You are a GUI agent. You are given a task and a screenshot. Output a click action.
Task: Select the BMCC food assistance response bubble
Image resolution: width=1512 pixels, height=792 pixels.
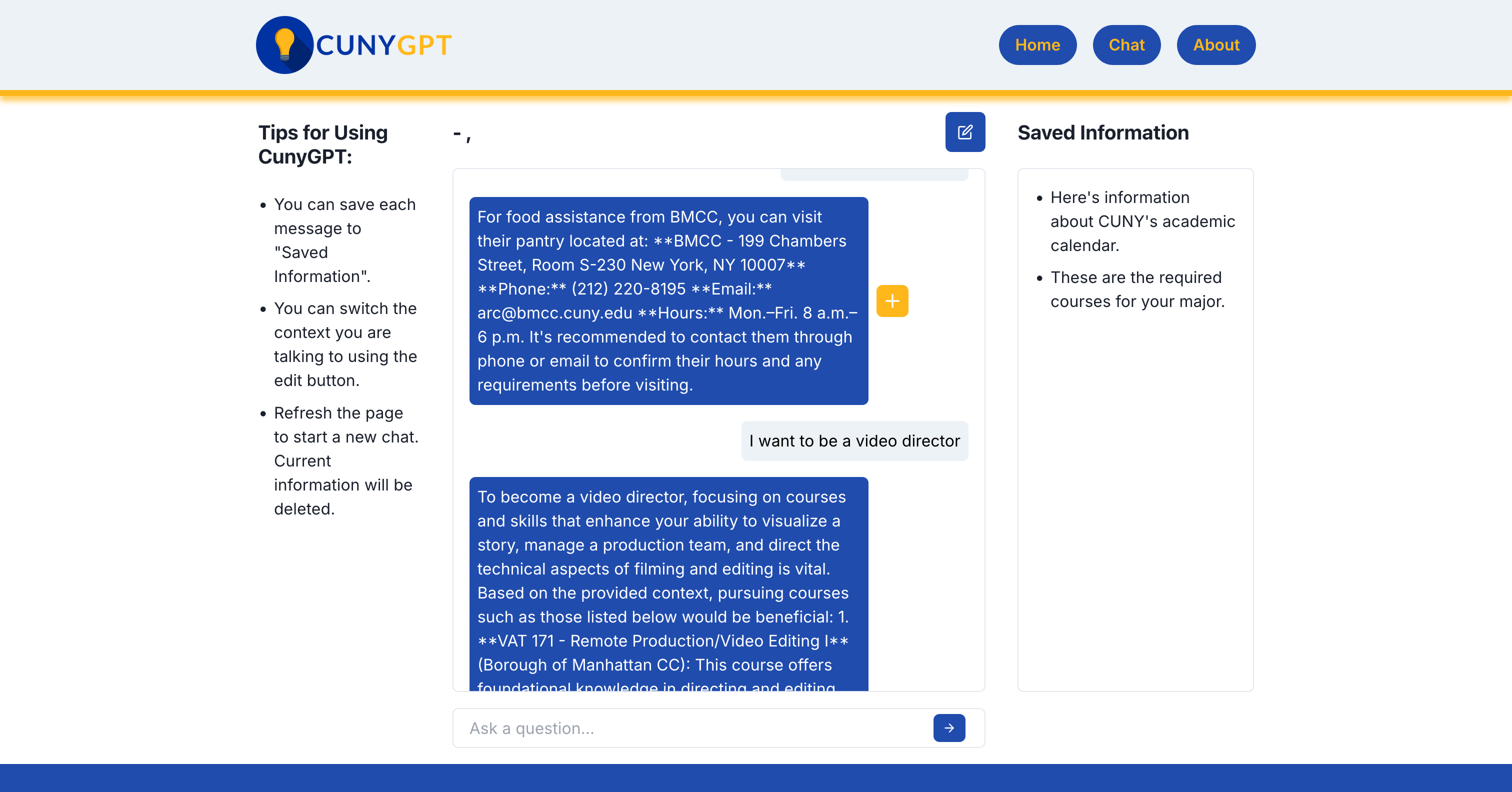[x=668, y=300]
